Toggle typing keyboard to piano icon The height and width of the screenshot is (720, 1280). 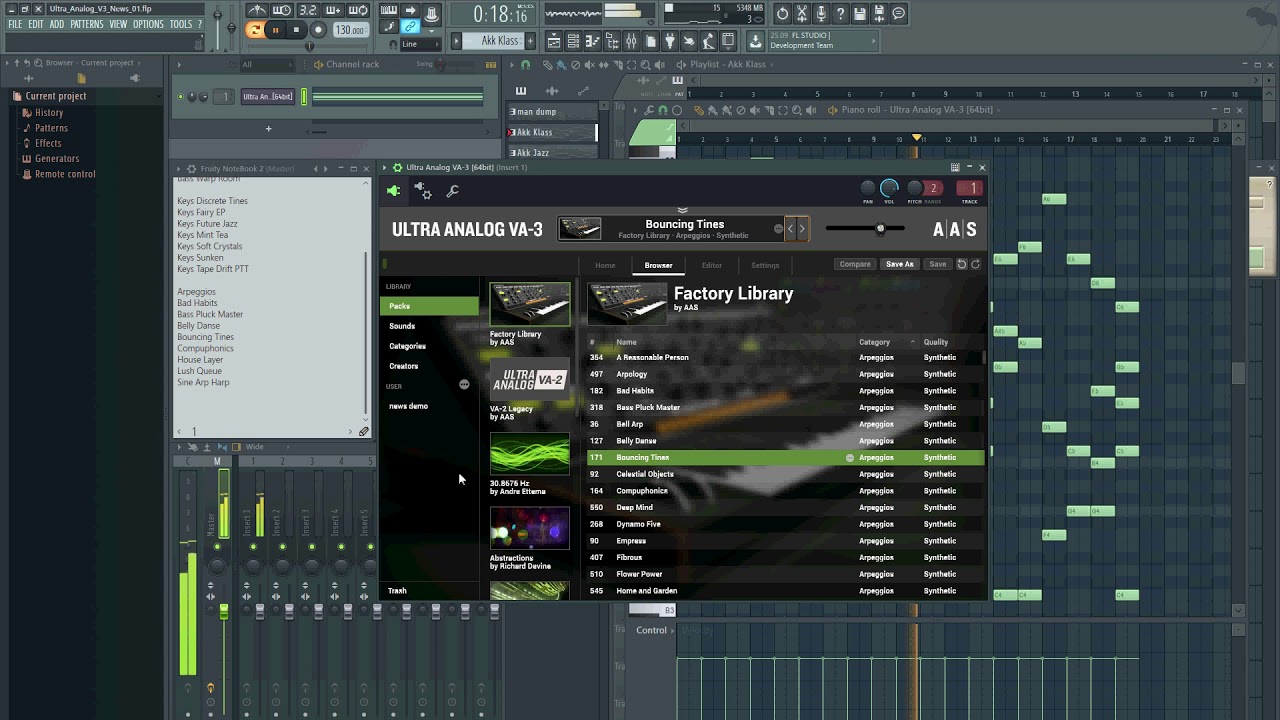[x=388, y=10]
